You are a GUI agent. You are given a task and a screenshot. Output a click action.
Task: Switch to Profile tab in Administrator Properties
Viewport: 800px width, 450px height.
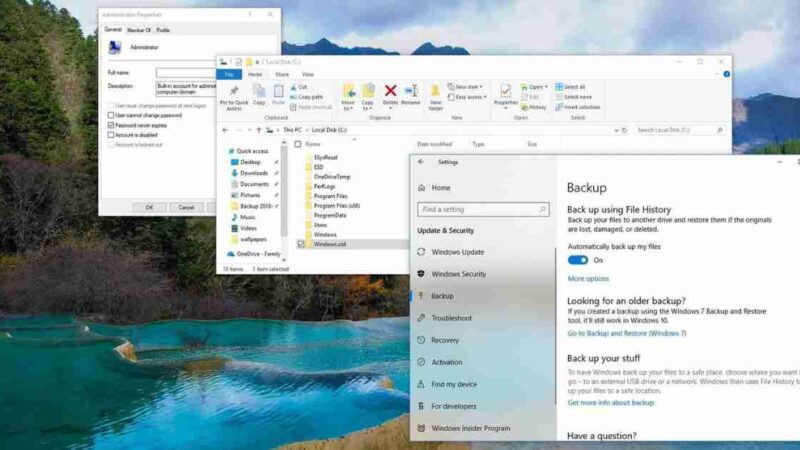pyautogui.click(x=163, y=31)
